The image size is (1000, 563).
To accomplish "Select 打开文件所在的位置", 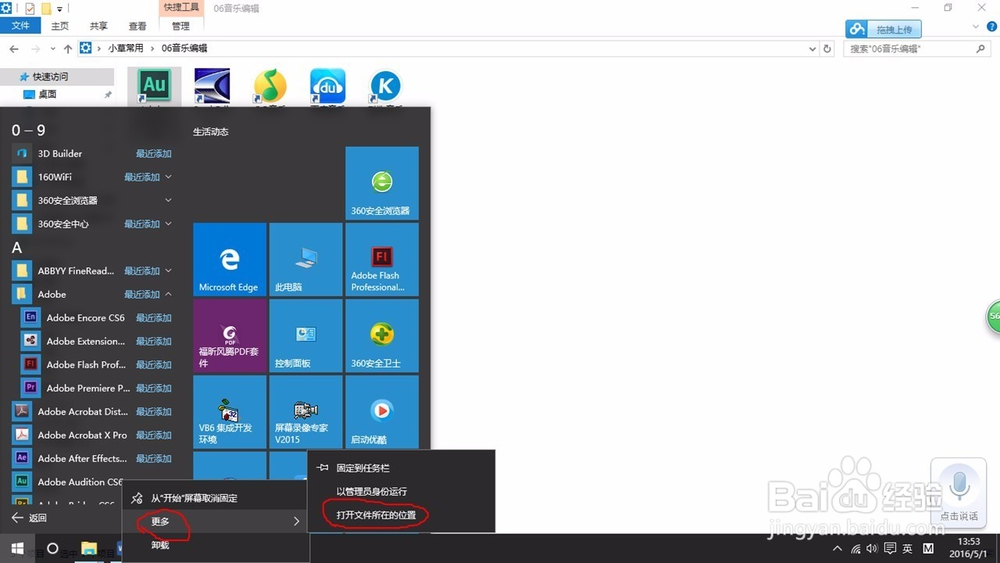I will click(x=401, y=515).
